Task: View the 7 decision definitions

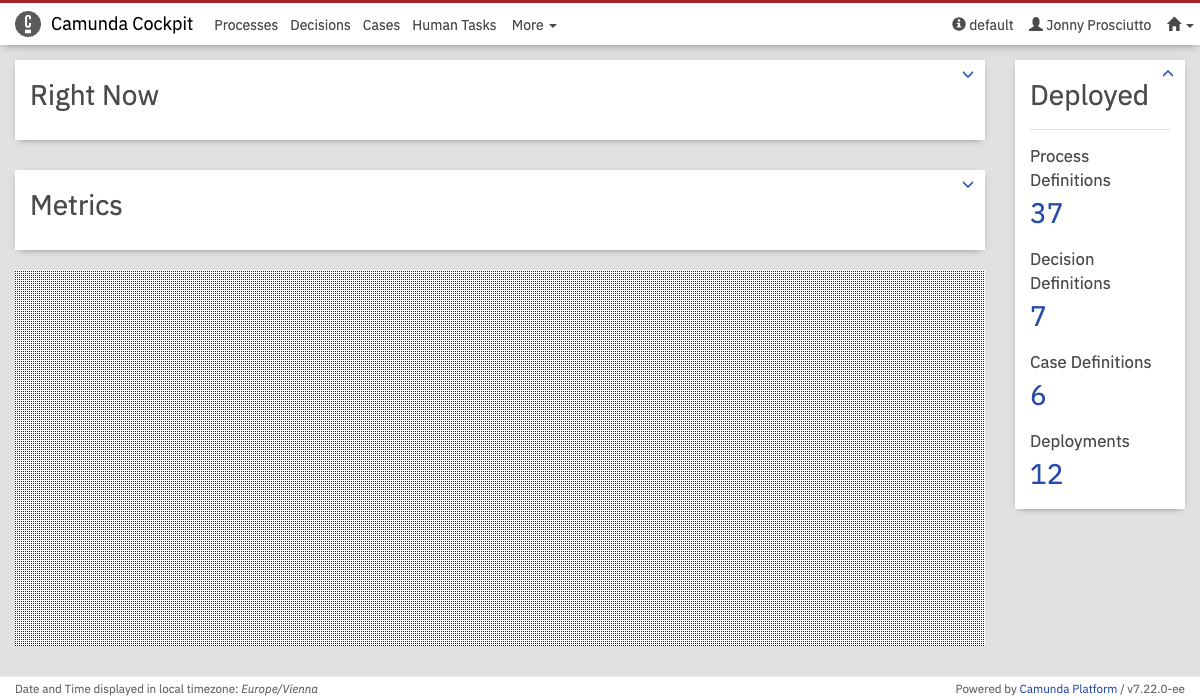Action: 1038,316
